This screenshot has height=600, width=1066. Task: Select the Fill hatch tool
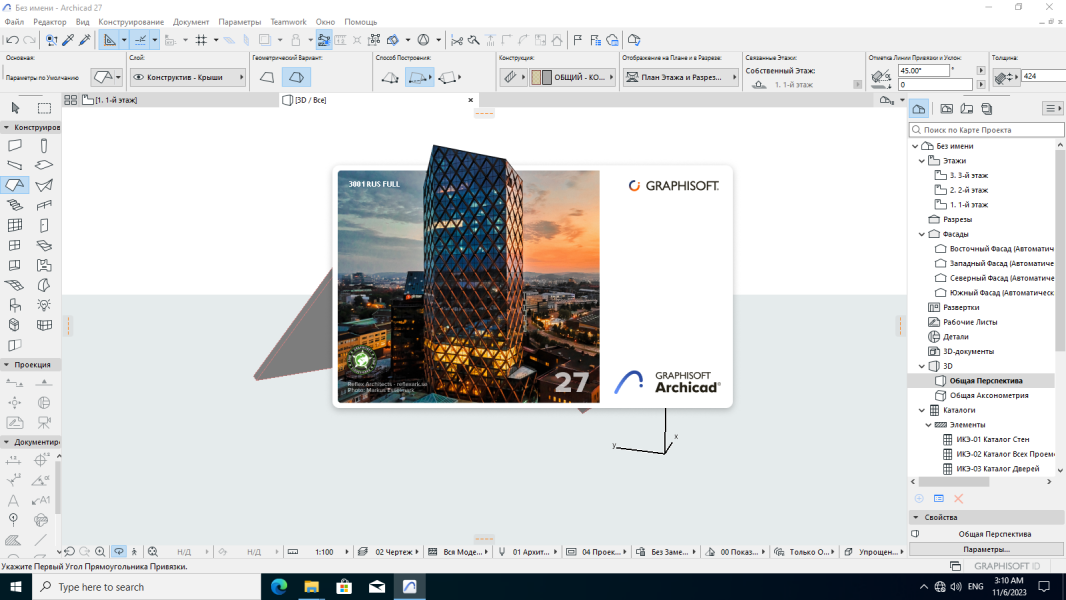click(13, 540)
